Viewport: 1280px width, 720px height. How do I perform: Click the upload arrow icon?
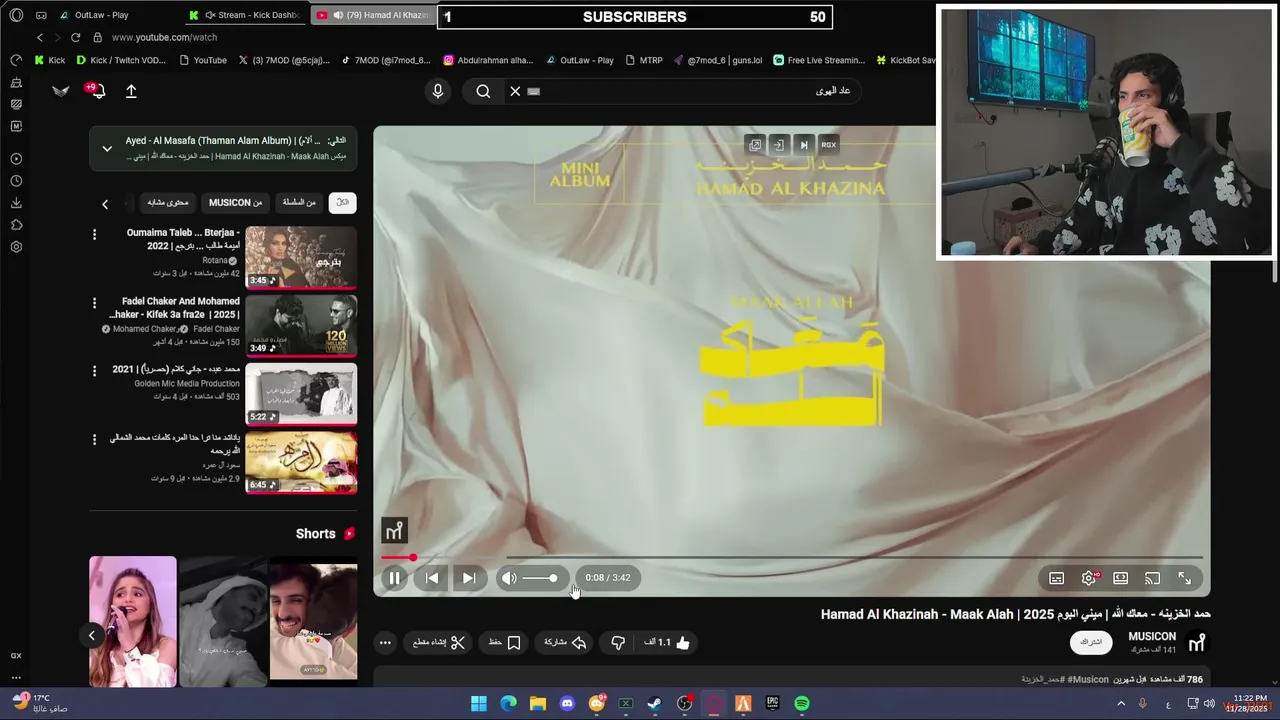click(x=131, y=91)
